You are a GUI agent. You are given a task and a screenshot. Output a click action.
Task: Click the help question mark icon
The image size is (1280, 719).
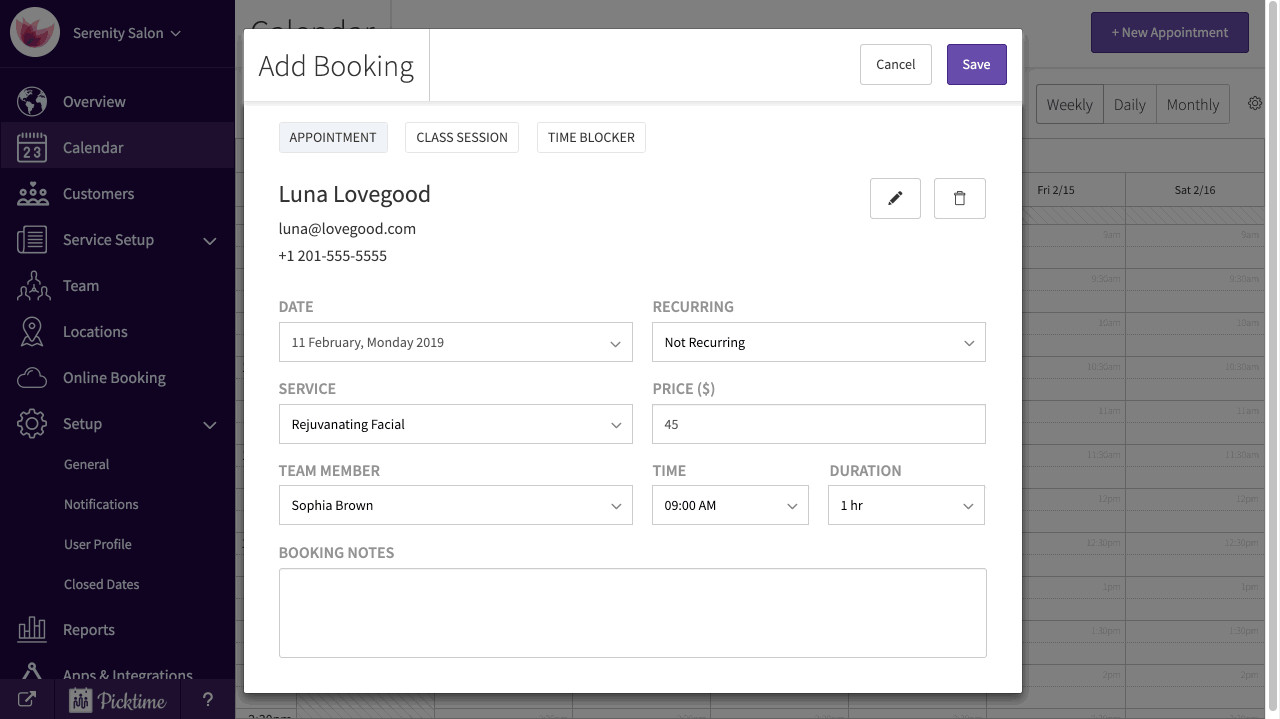[208, 700]
